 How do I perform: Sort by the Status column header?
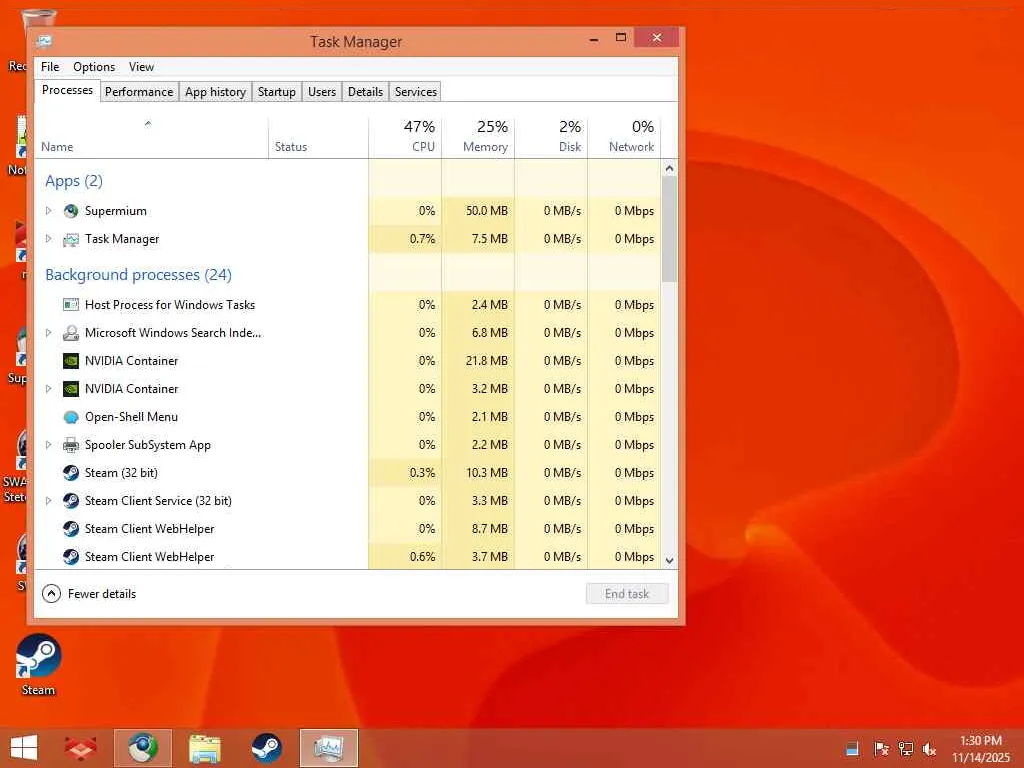tap(318, 138)
